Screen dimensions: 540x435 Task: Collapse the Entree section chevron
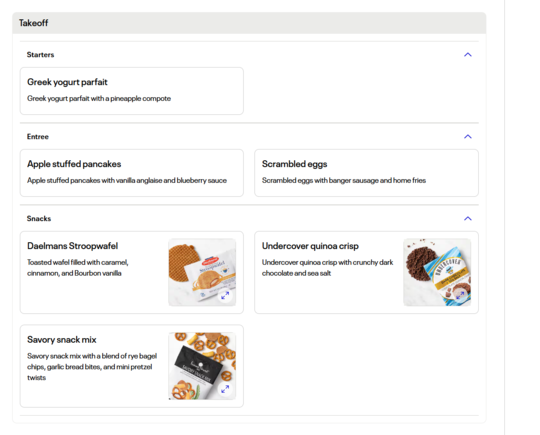(x=467, y=137)
